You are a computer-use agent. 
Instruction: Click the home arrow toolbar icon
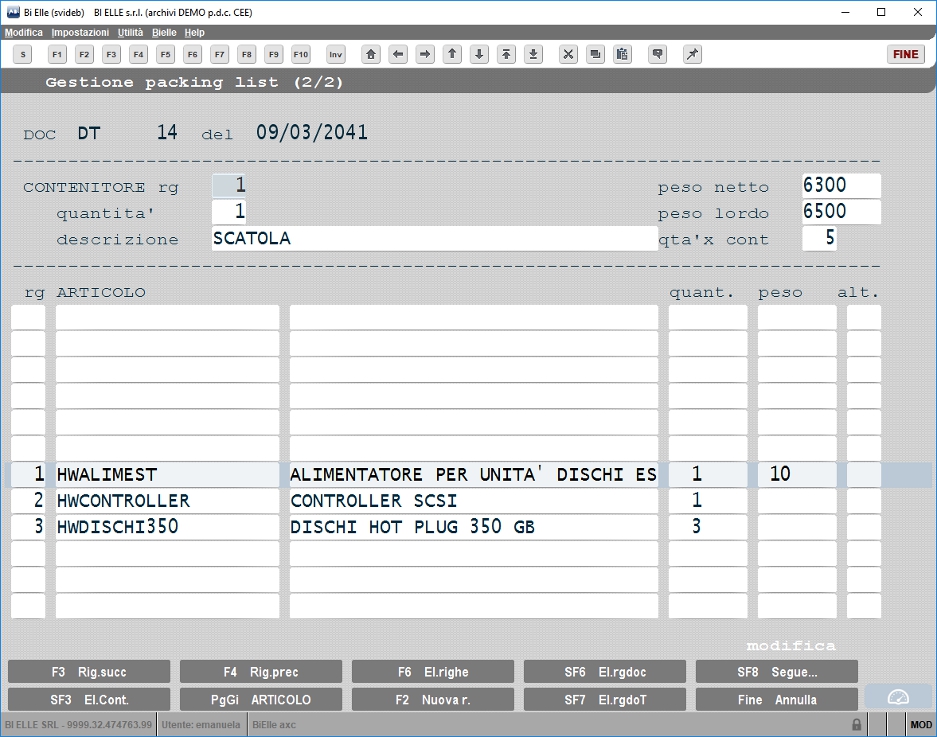tap(371, 54)
